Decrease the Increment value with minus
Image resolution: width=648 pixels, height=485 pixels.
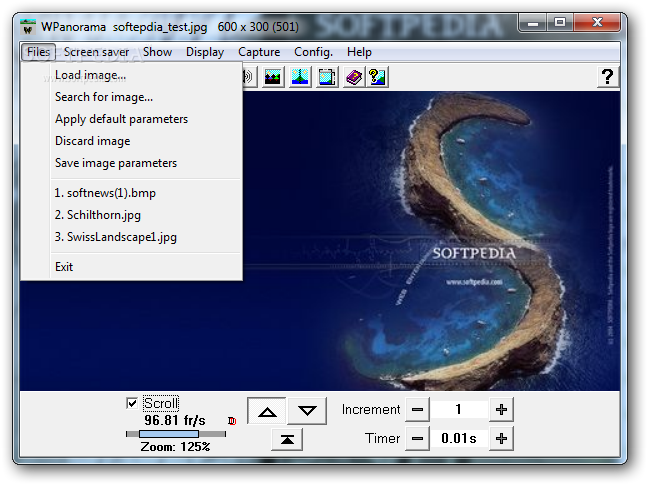coord(417,409)
